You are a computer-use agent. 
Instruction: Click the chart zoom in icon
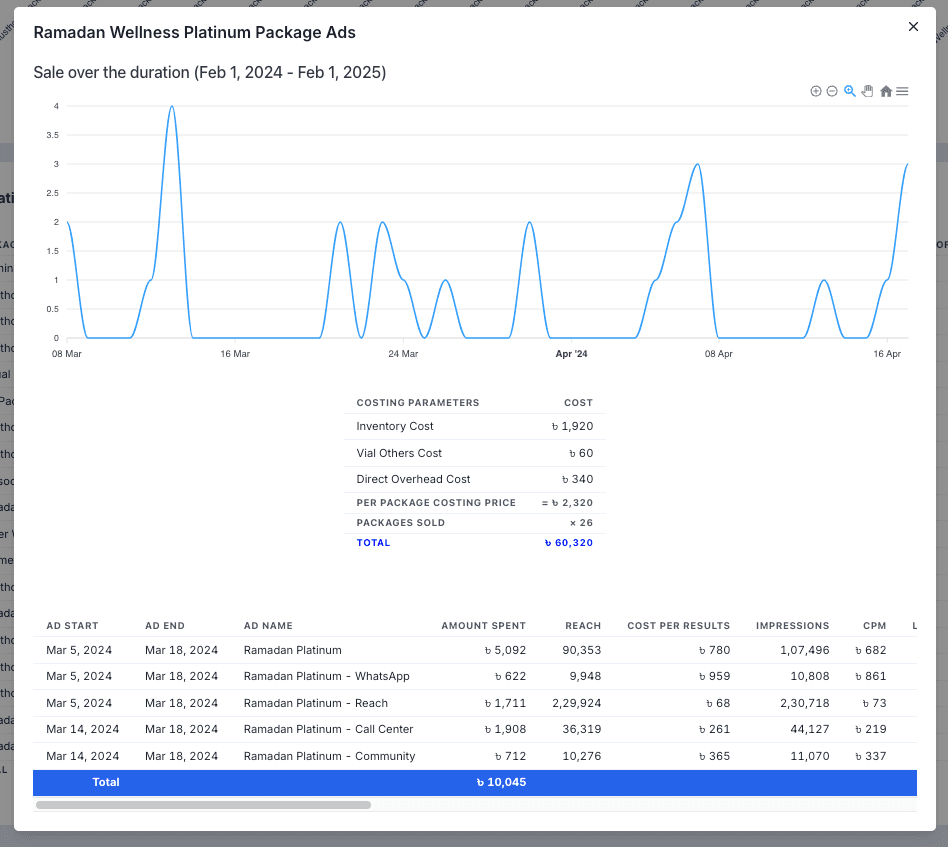[x=816, y=91]
